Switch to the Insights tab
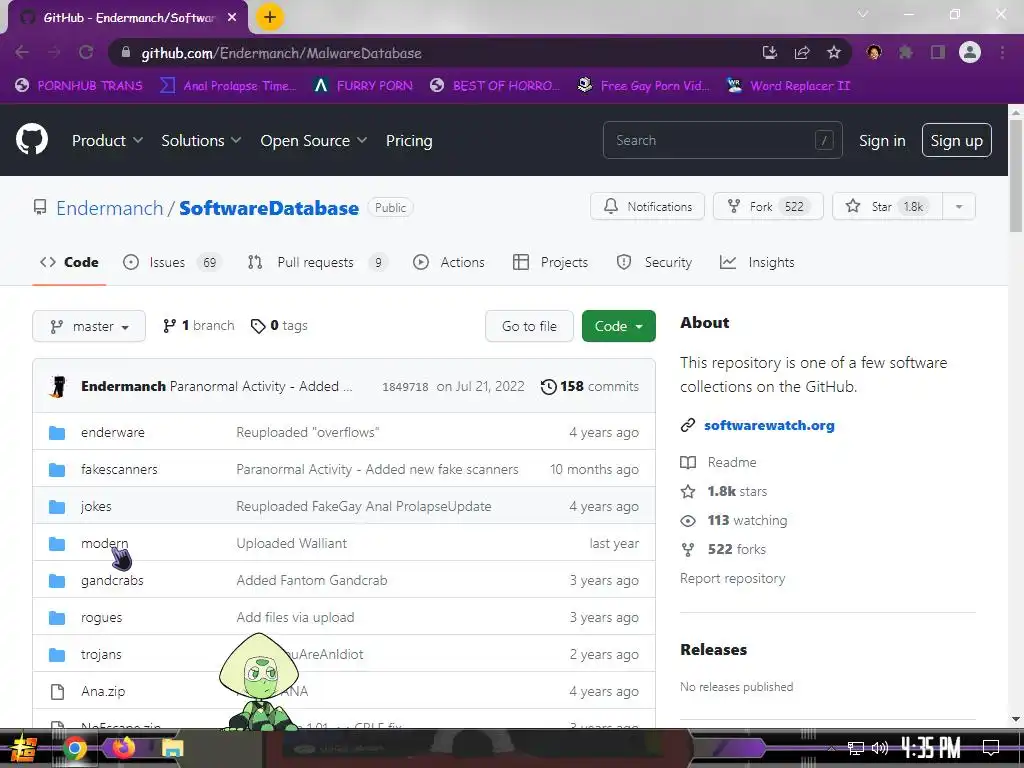The image size is (1024, 768). 757,262
